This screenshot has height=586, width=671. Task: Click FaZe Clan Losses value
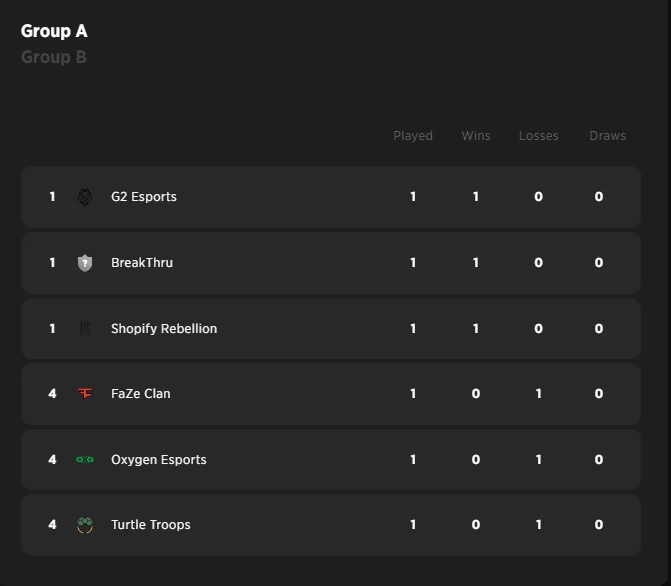click(538, 393)
